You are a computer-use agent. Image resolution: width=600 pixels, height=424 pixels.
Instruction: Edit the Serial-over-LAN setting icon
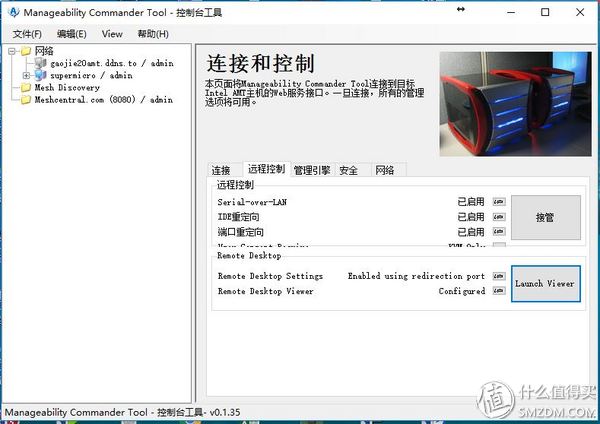[x=499, y=202]
